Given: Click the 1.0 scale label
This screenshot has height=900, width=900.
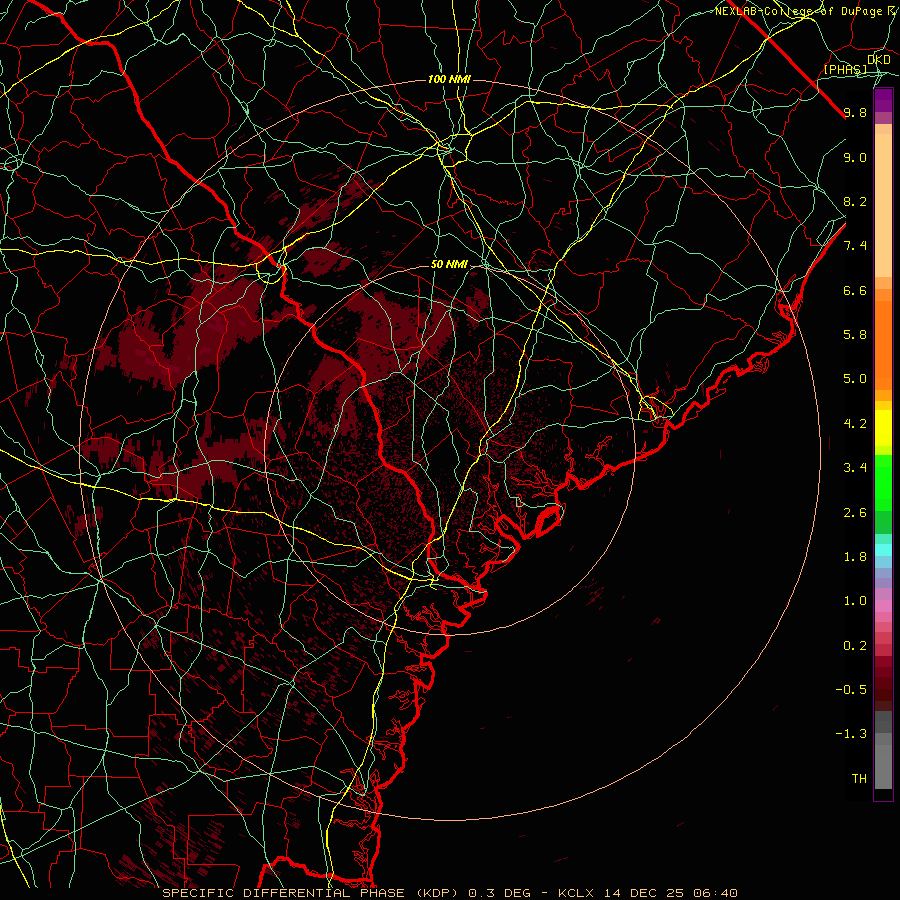Looking at the screenshot, I should [855, 601].
